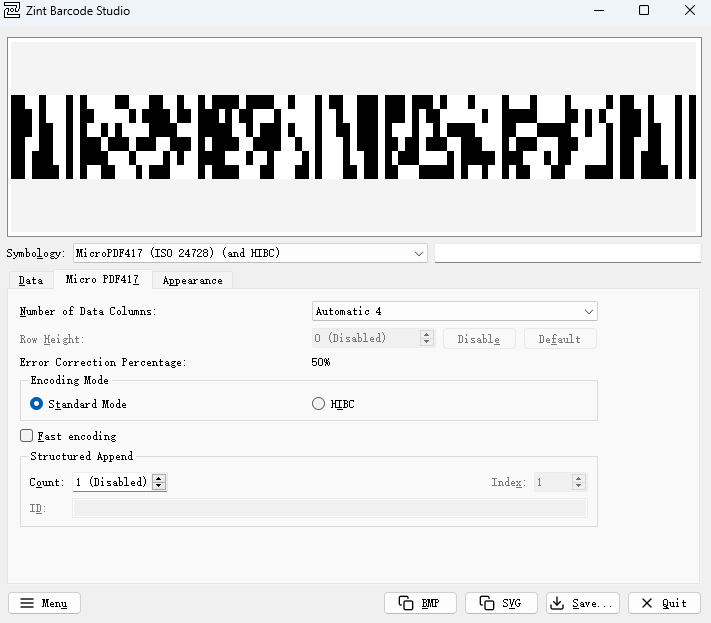Save the barcode image with Save button
711x623 pixels.
[583, 603]
